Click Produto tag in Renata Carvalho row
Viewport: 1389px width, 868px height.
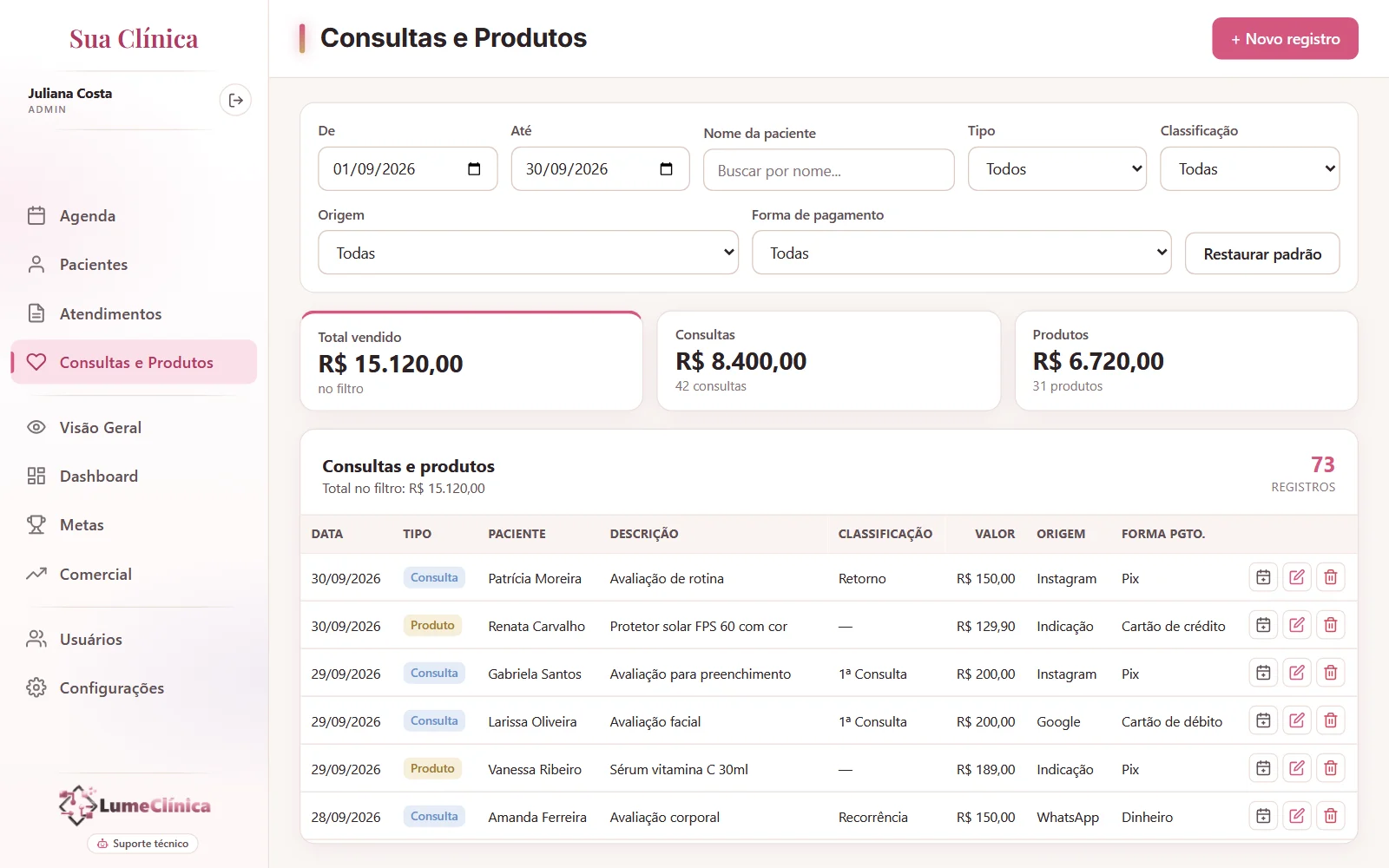[x=432, y=625]
